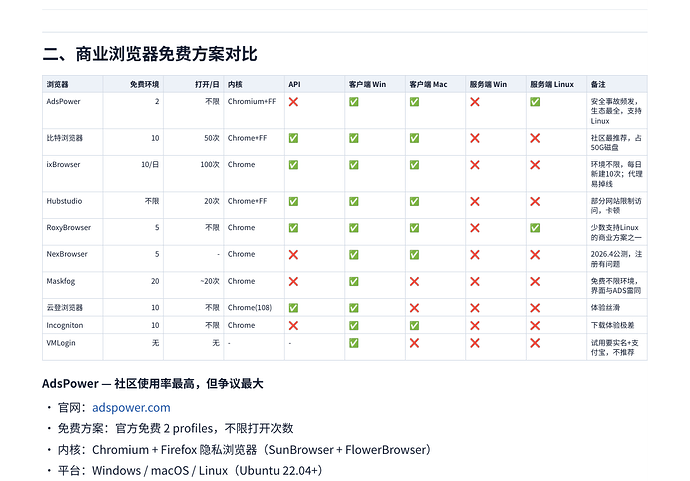Image resolution: width=690 pixels, height=481 pixels.
Task: Click Incogniton's API red cross
Action: [293, 325]
